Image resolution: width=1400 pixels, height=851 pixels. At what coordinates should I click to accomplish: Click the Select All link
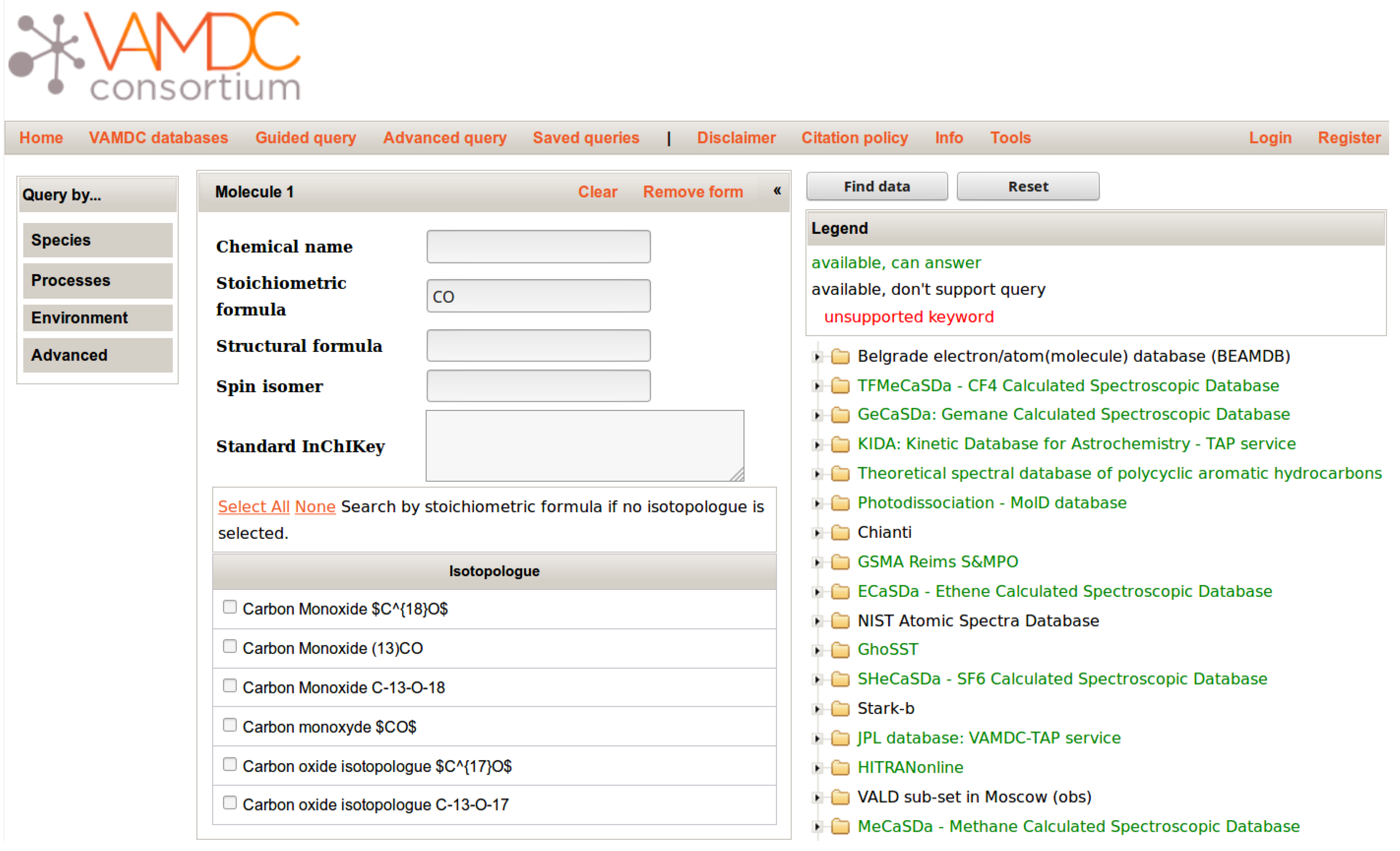[x=254, y=506]
